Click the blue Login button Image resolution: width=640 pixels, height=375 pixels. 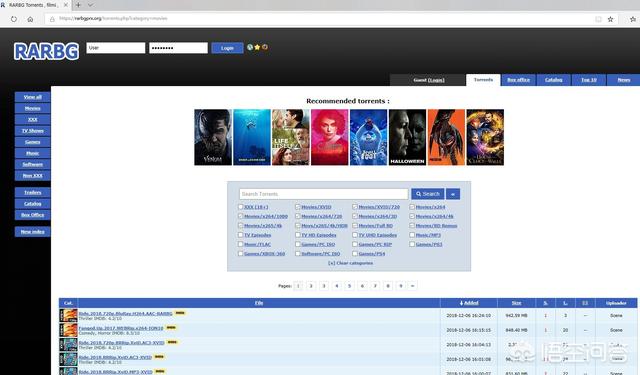(x=227, y=48)
